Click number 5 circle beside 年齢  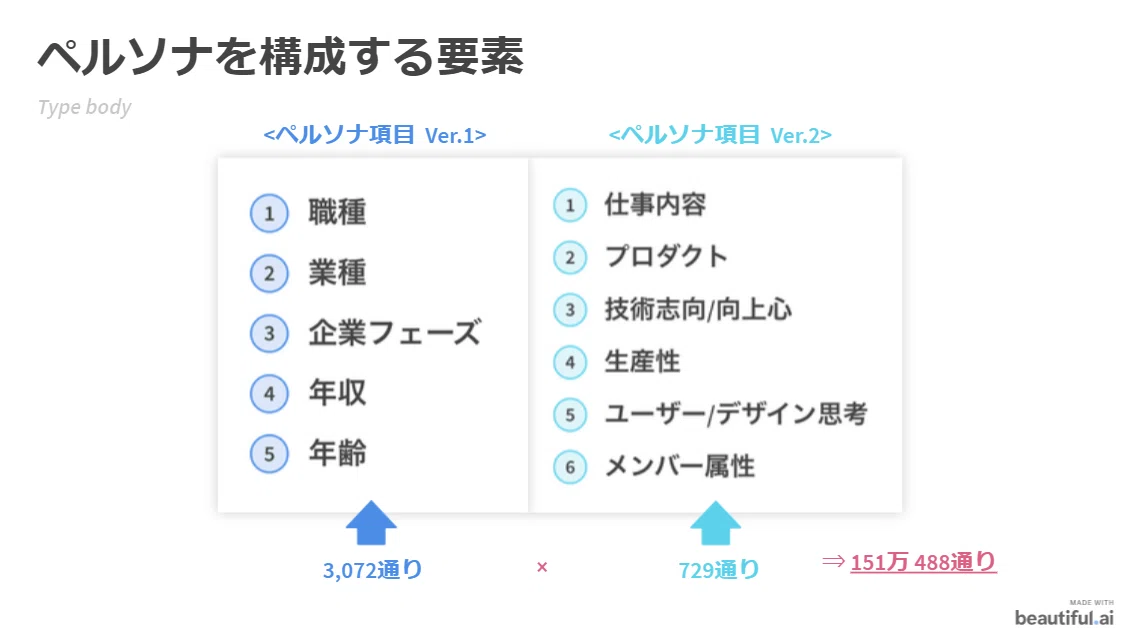(269, 454)
